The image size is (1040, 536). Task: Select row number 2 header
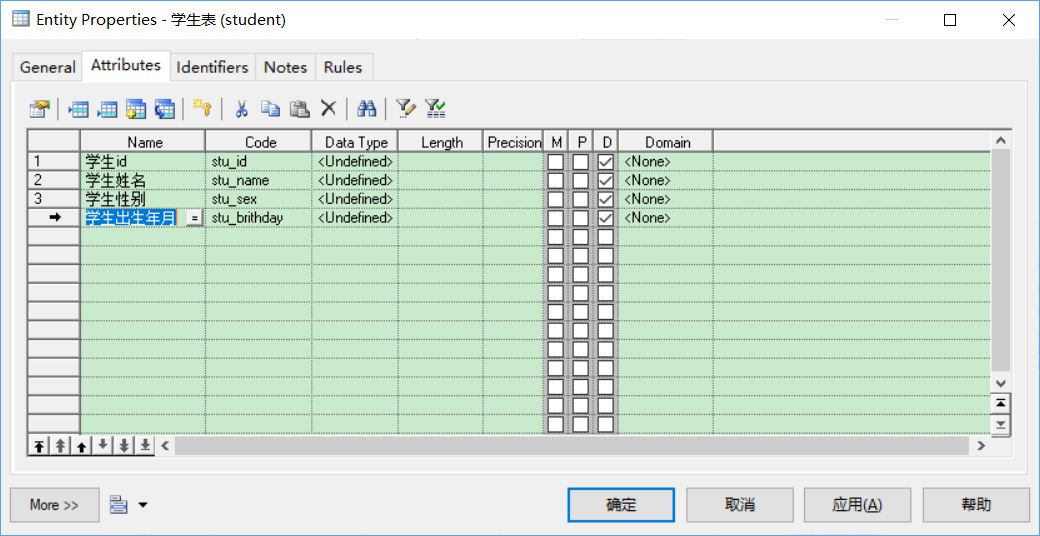[x=54, y=180]
